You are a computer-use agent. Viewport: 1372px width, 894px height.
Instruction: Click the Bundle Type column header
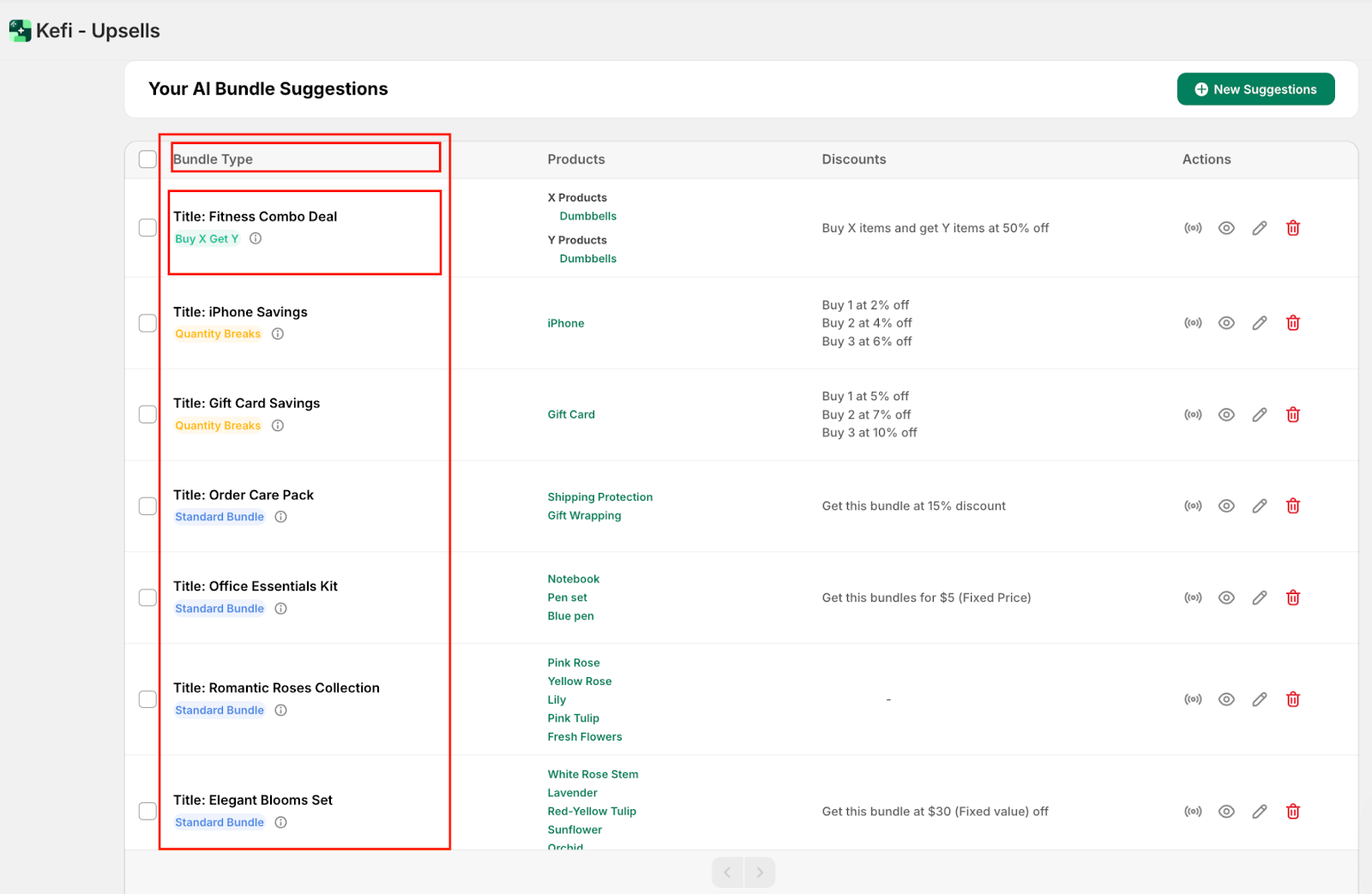213,159
